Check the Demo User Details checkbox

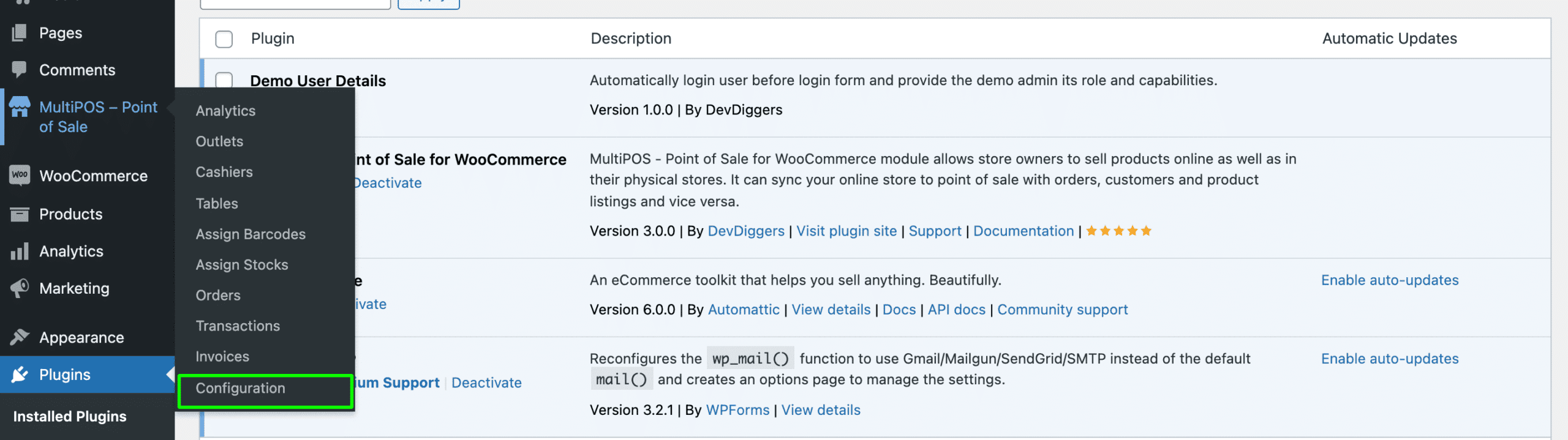224,80
